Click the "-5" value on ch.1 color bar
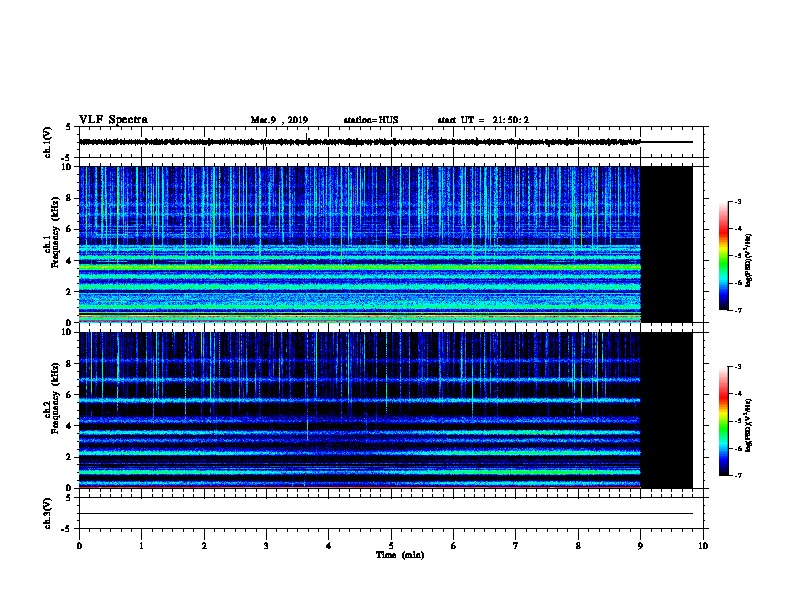The width and height of the screenshot is (792, 612). click(737, 256)
